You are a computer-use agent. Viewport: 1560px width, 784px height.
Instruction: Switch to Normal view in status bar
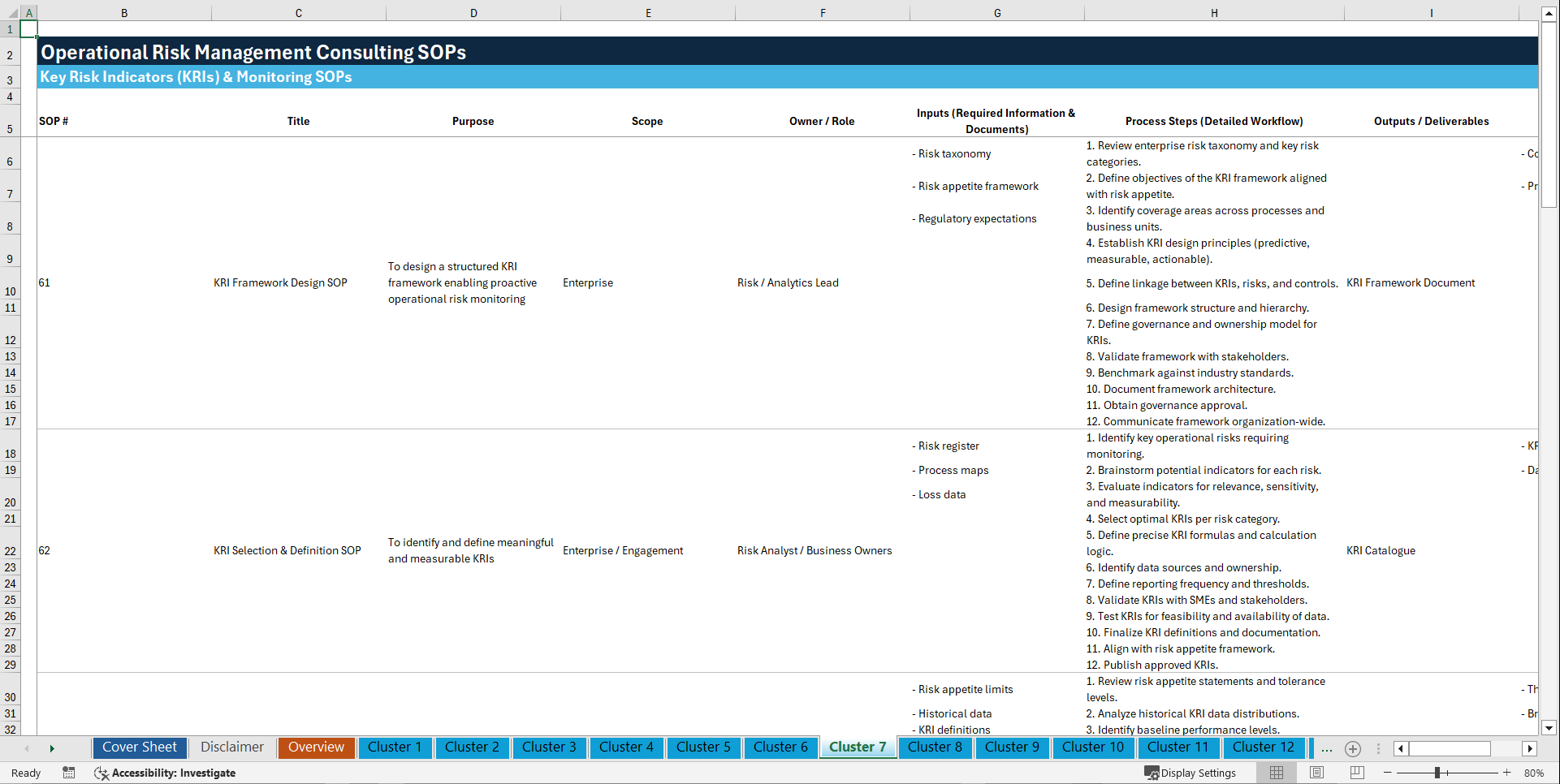click(x=1275, y=773)
